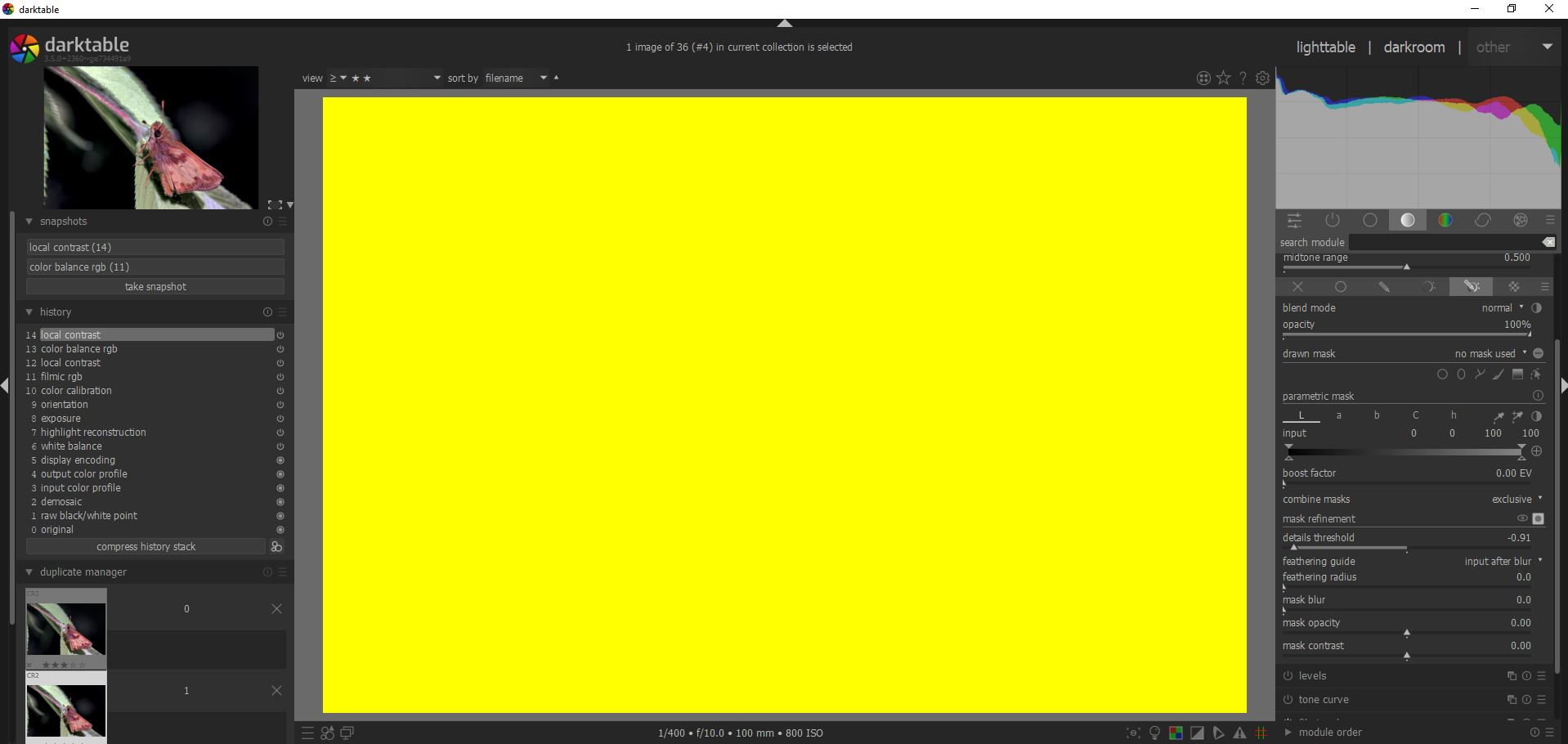Open the quick access panel tab

tap(1294, 221)
